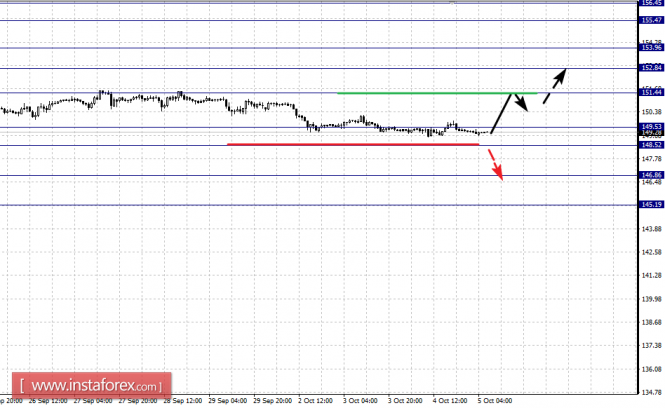
Task: Click the short black arrow pointing down from green line
Action: [x=521, y=104]
